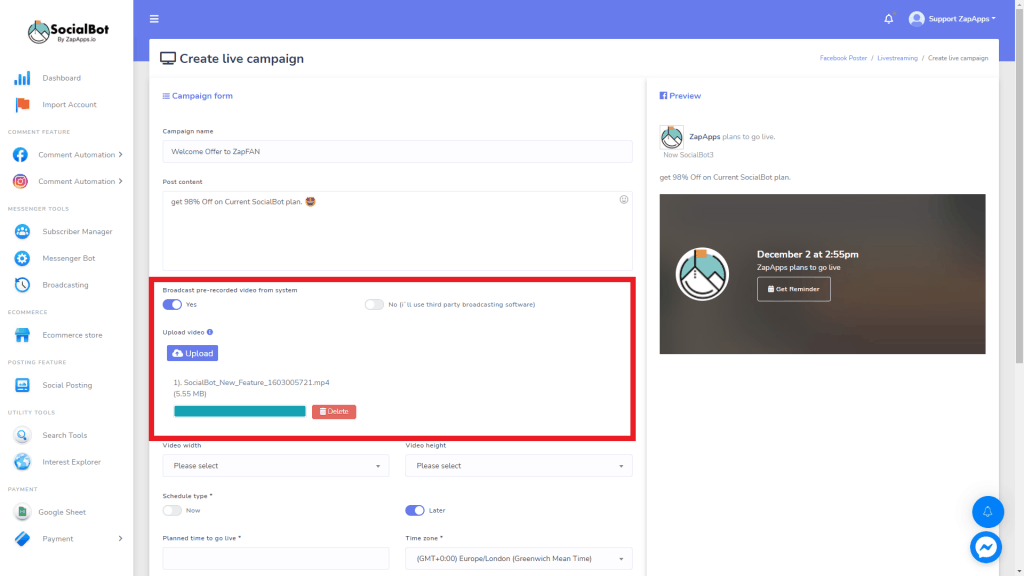Follow the Livestreaming breadcrumb link

[x=897, y=58]
